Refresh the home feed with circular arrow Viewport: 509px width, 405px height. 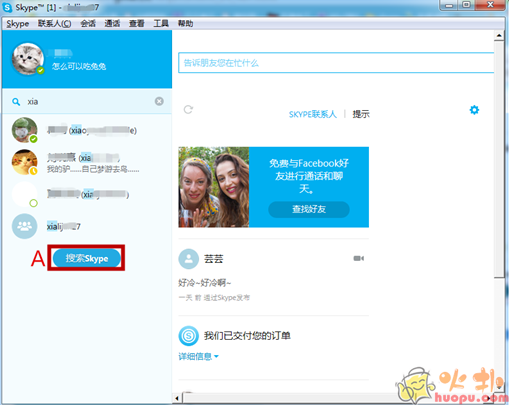(x=188, y=109)
